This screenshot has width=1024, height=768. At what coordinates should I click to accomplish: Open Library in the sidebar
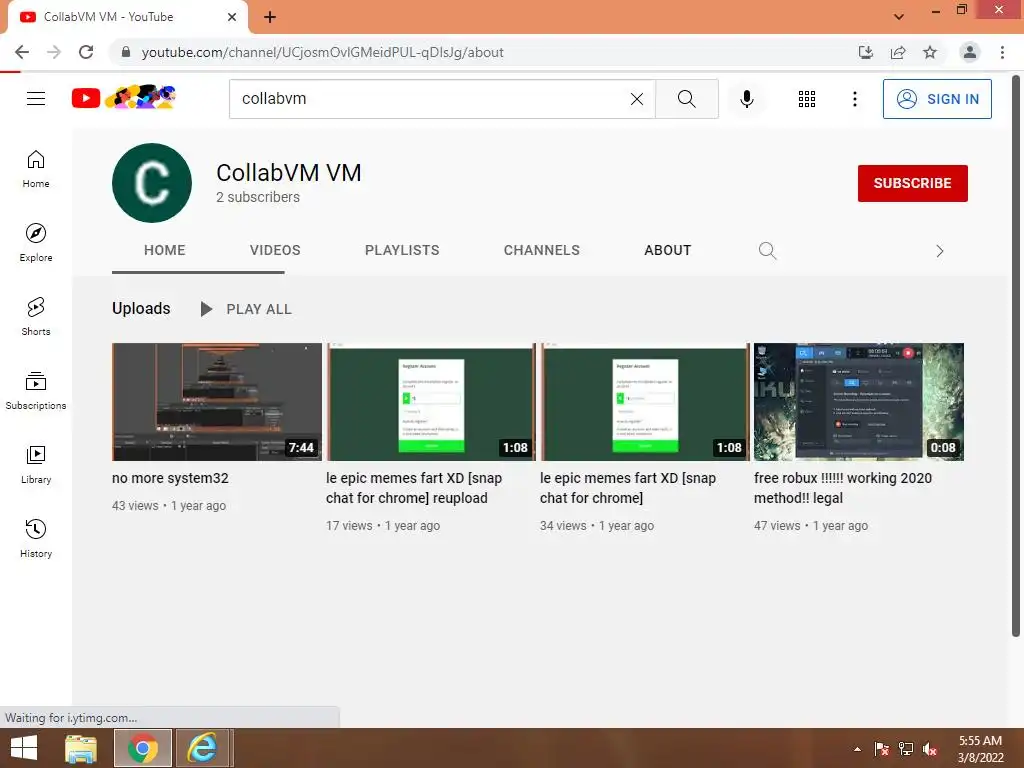tap(36, 464)
